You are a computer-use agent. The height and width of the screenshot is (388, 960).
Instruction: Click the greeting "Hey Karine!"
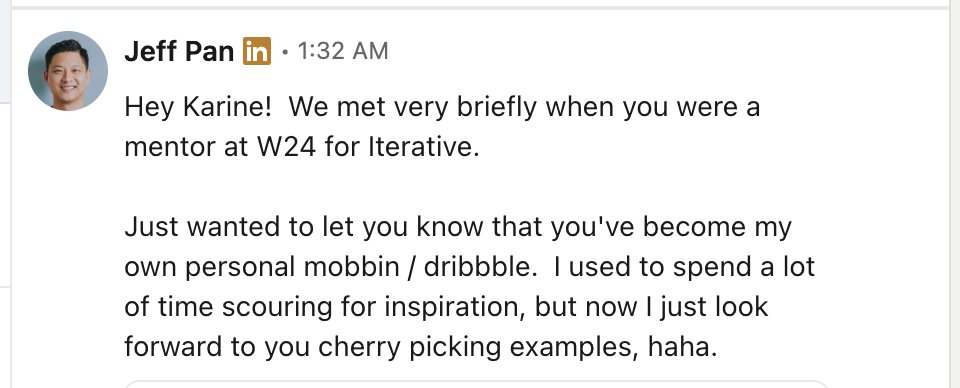[198, 108]
